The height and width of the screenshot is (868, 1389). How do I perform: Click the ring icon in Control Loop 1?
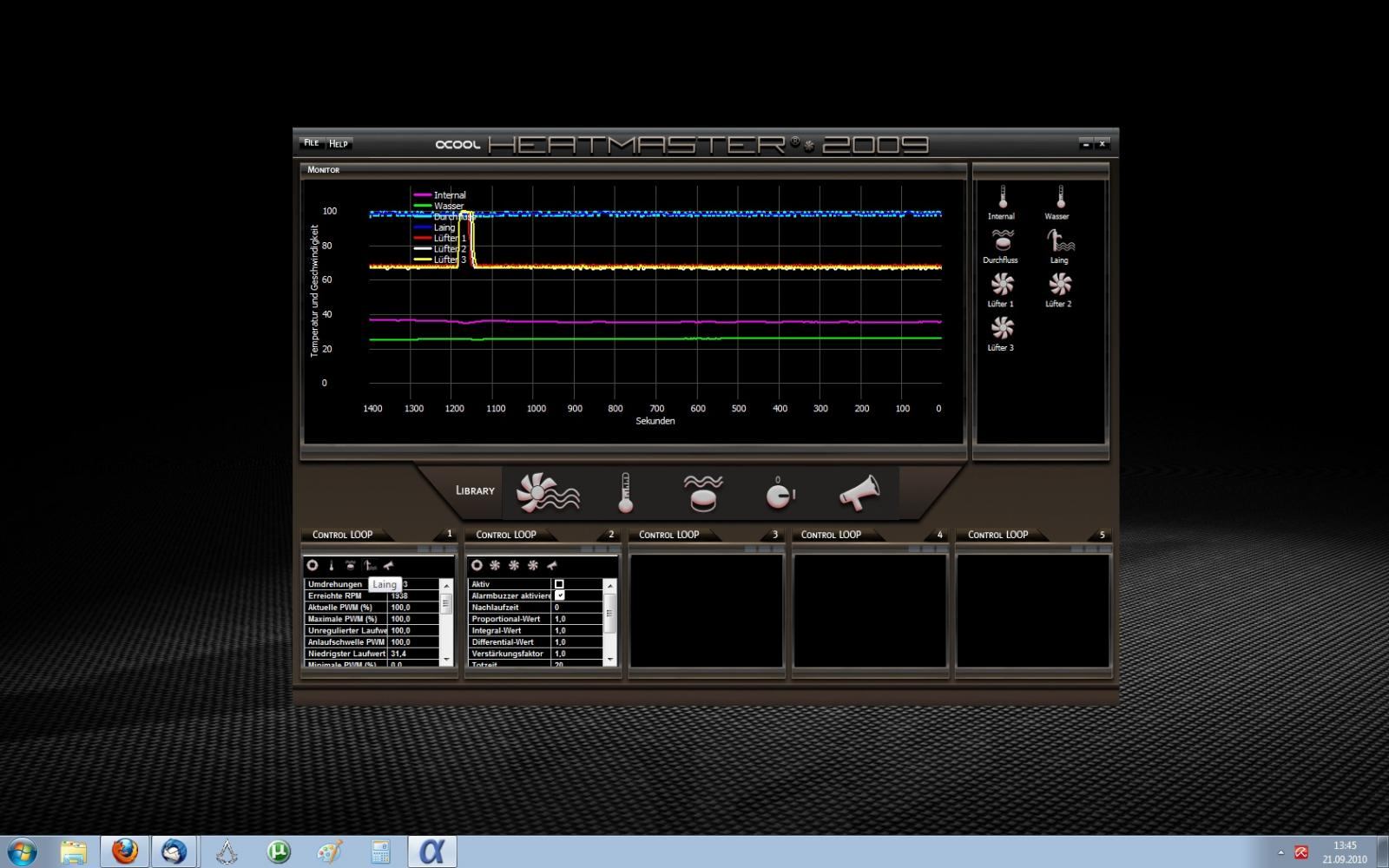pos(313,565)
